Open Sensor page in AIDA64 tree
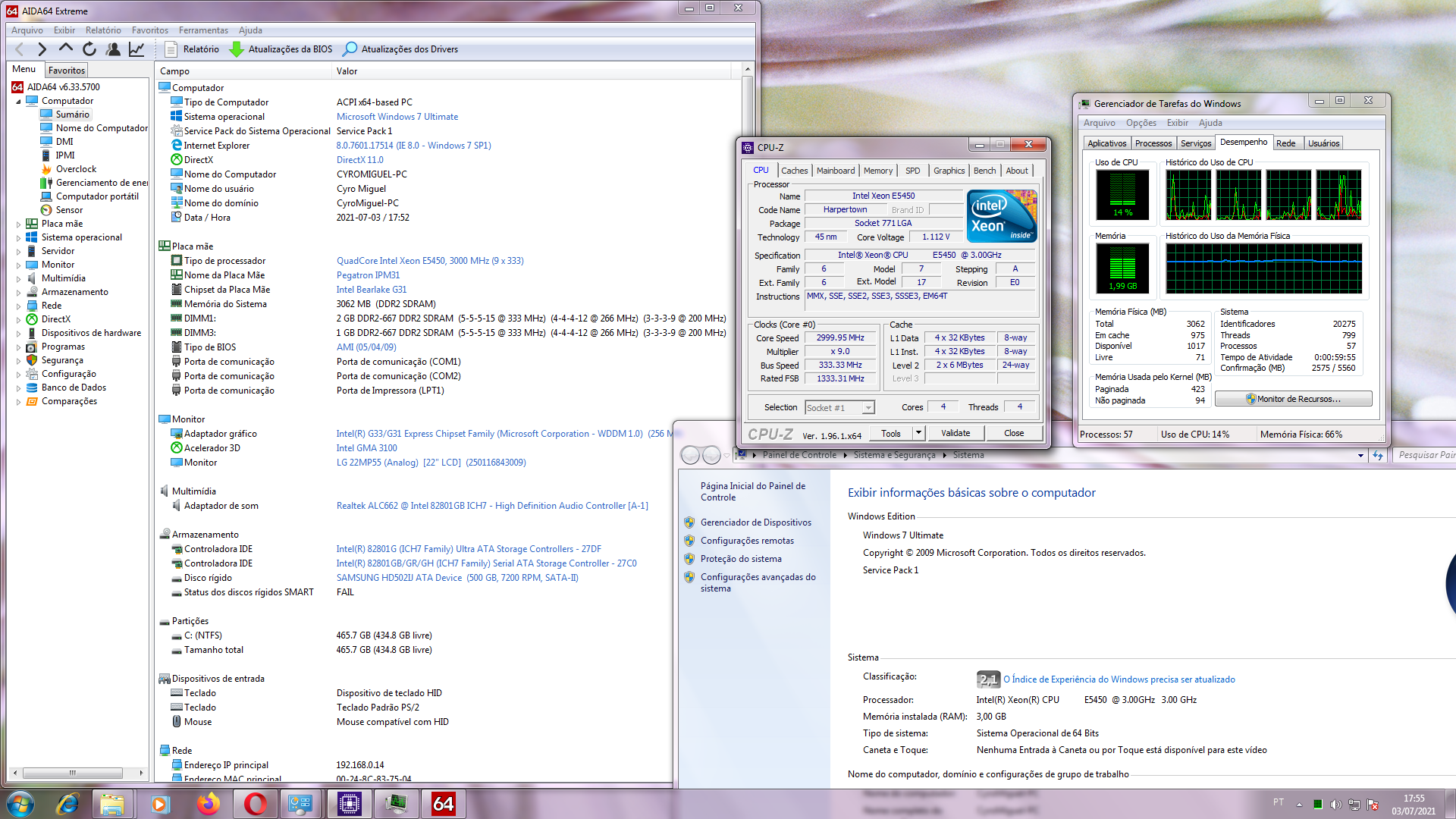Viewport: 1456px width, 819px height. [x=69, y=210]
